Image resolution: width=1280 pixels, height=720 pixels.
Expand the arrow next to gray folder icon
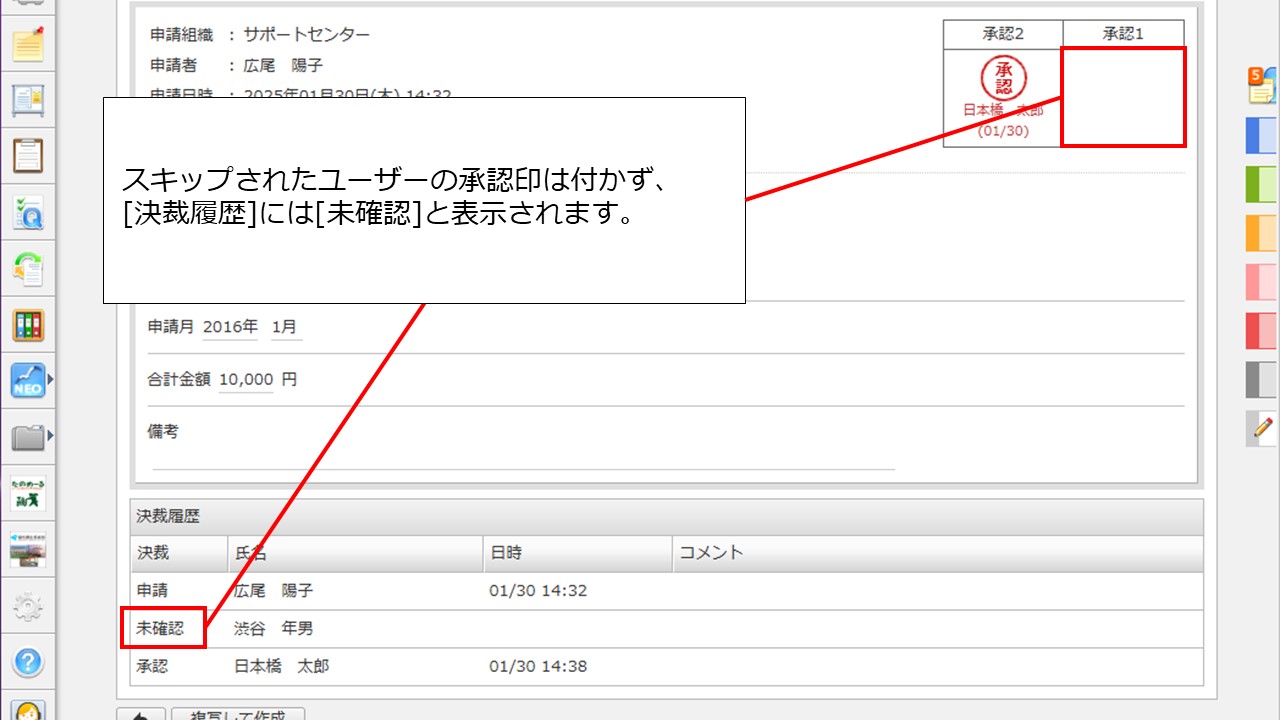[x=50, y=436]
